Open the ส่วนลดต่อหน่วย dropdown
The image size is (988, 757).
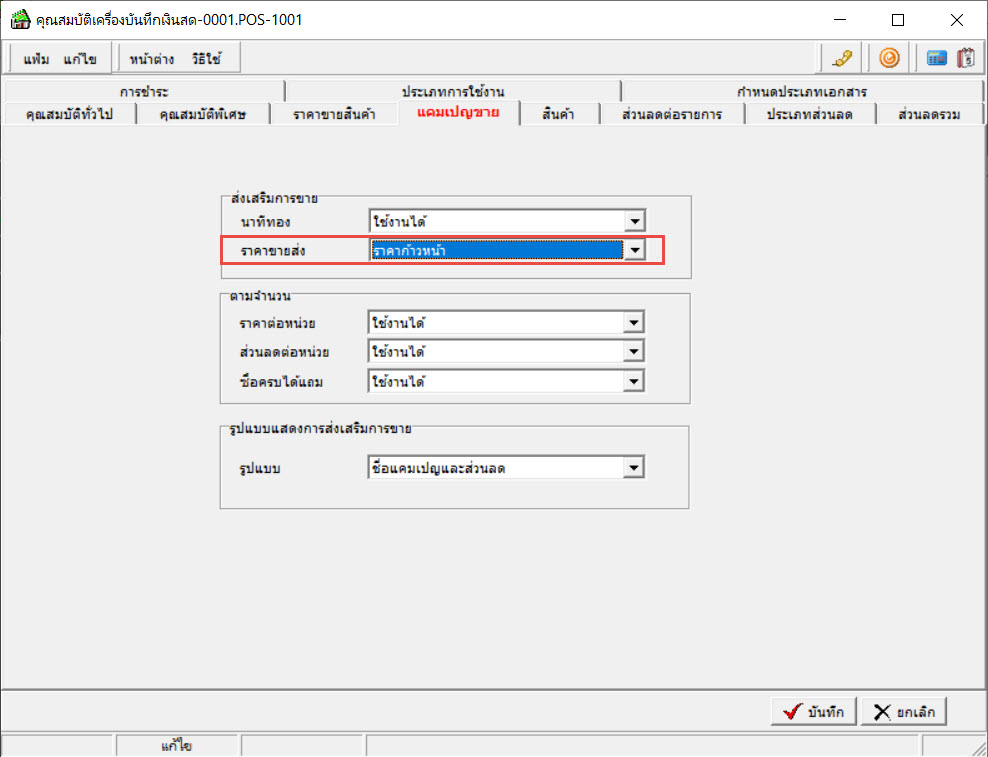click(x=633, y=352)
